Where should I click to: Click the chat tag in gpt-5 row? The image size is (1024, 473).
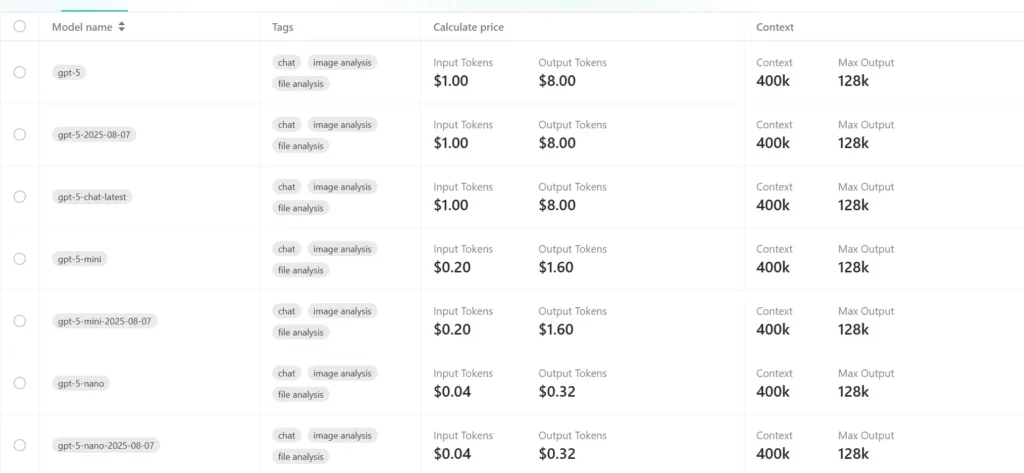[287, 63]
